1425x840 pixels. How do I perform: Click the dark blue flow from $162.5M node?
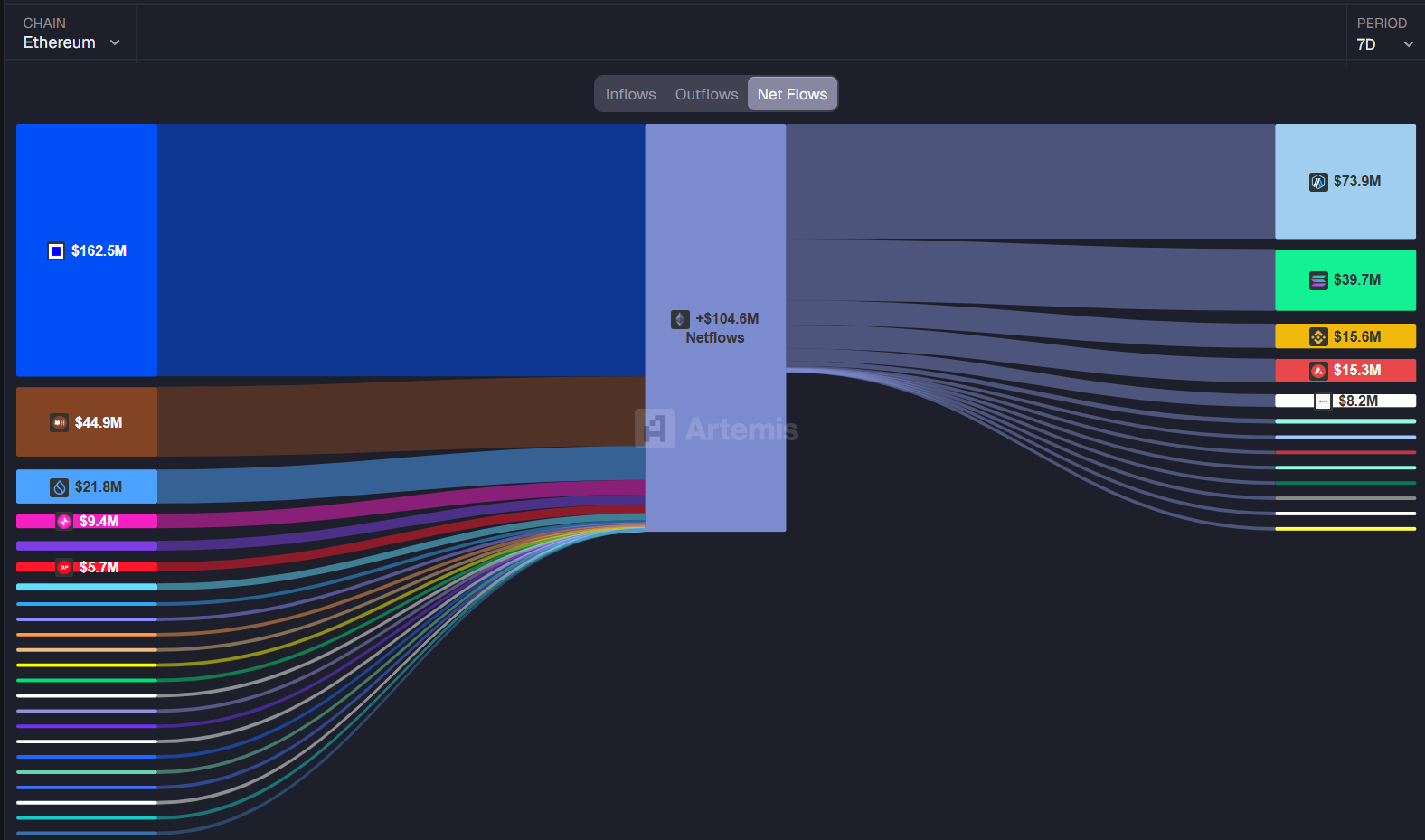pos(401,250)
